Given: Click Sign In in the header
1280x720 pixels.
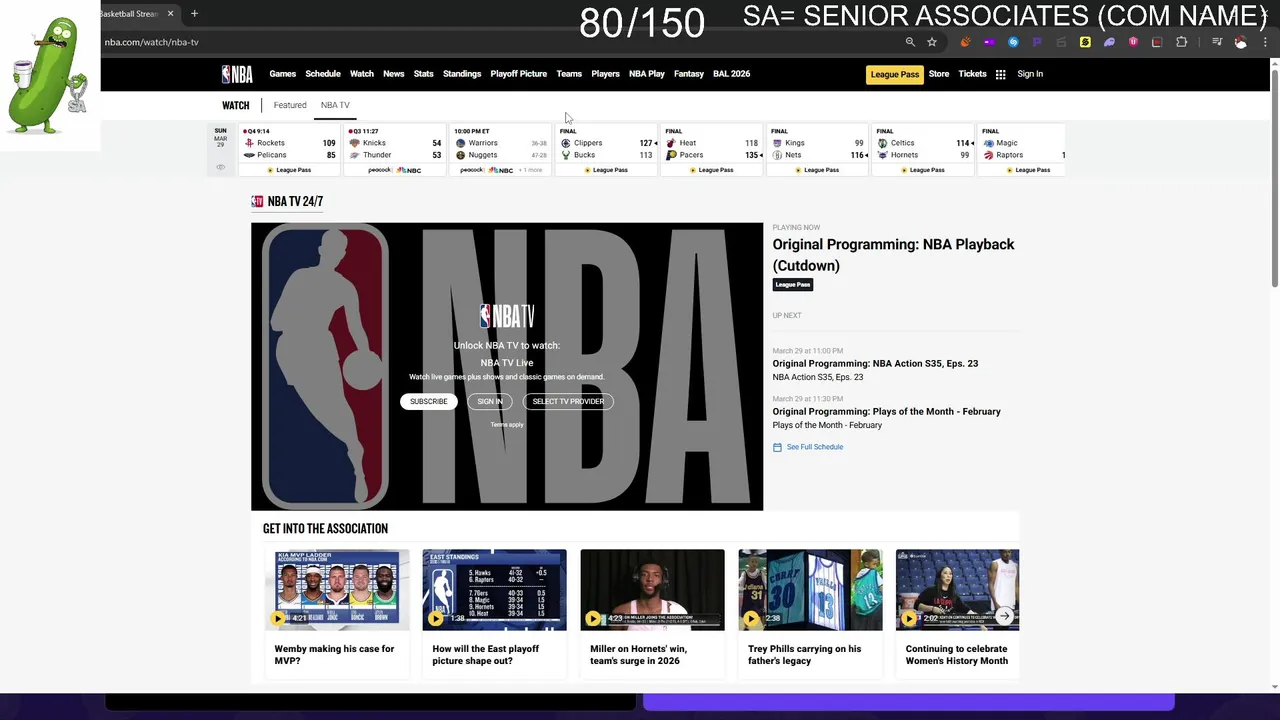Looking at the screenshot, I should coord(1030,74).
